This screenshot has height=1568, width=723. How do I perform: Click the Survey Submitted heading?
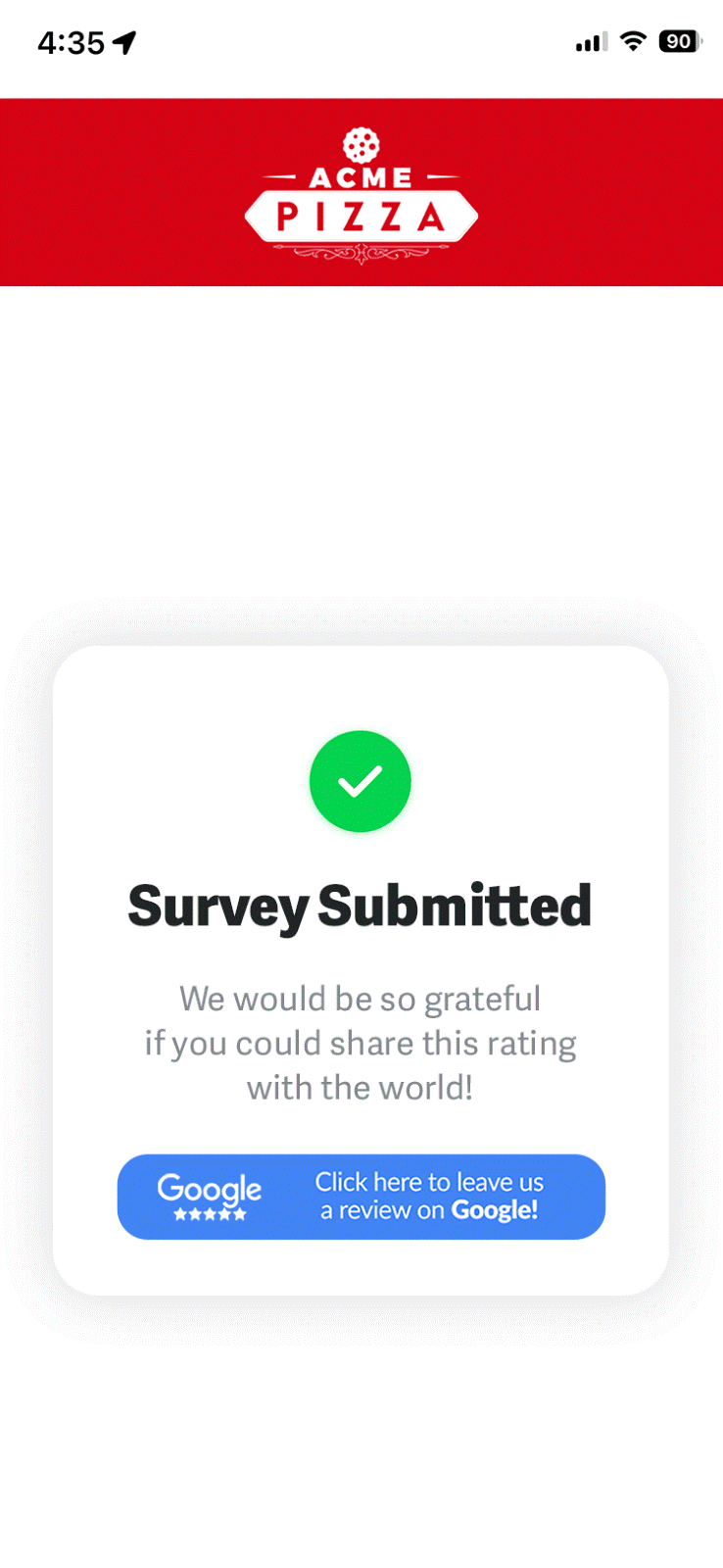click(x=361, y=906)
